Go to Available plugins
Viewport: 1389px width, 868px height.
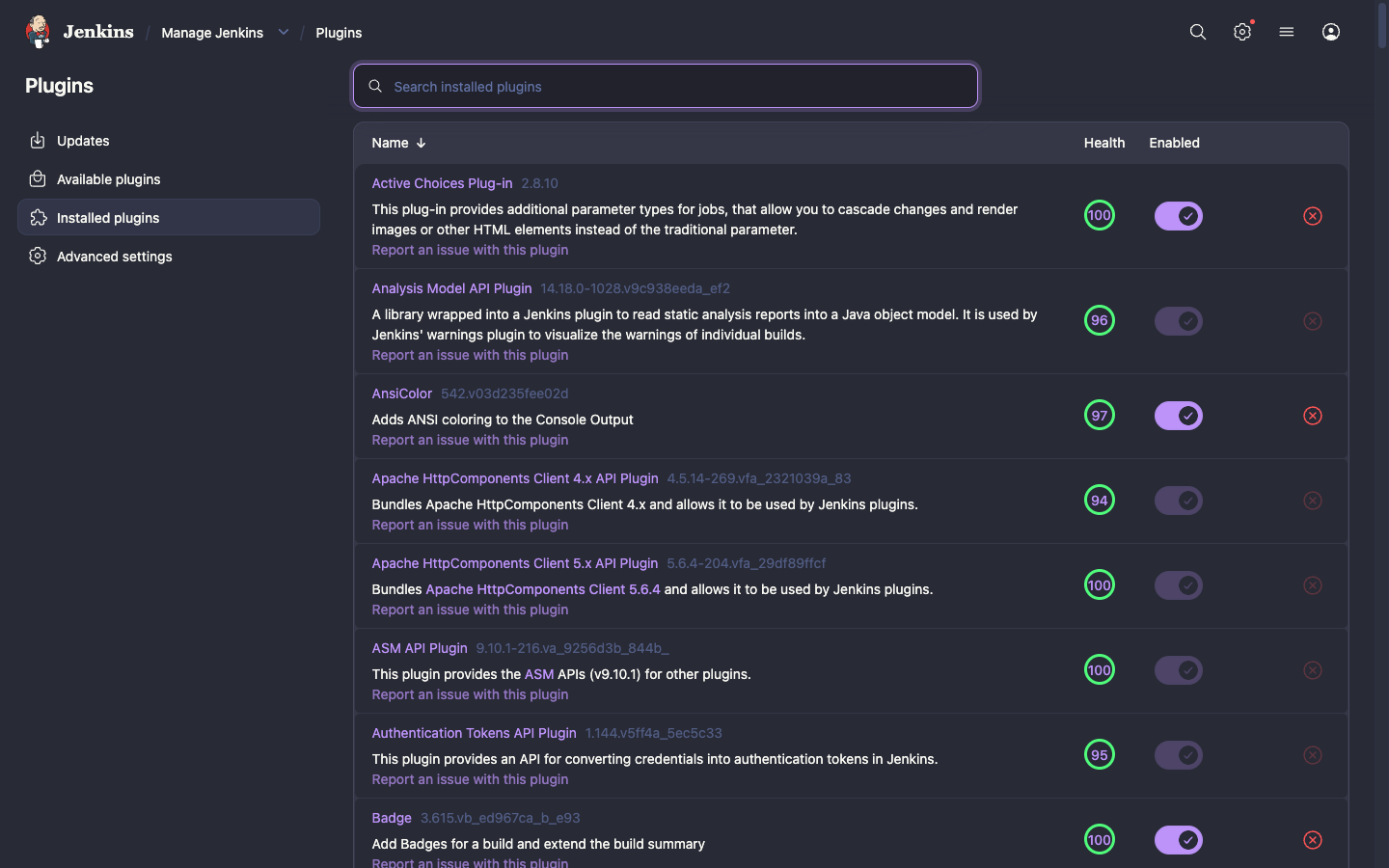click(x=169, y=179)
